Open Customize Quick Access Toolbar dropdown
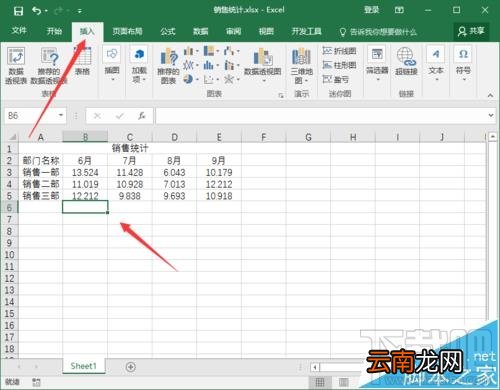This screenshot has height=390, width=500. tap(80, 11)
